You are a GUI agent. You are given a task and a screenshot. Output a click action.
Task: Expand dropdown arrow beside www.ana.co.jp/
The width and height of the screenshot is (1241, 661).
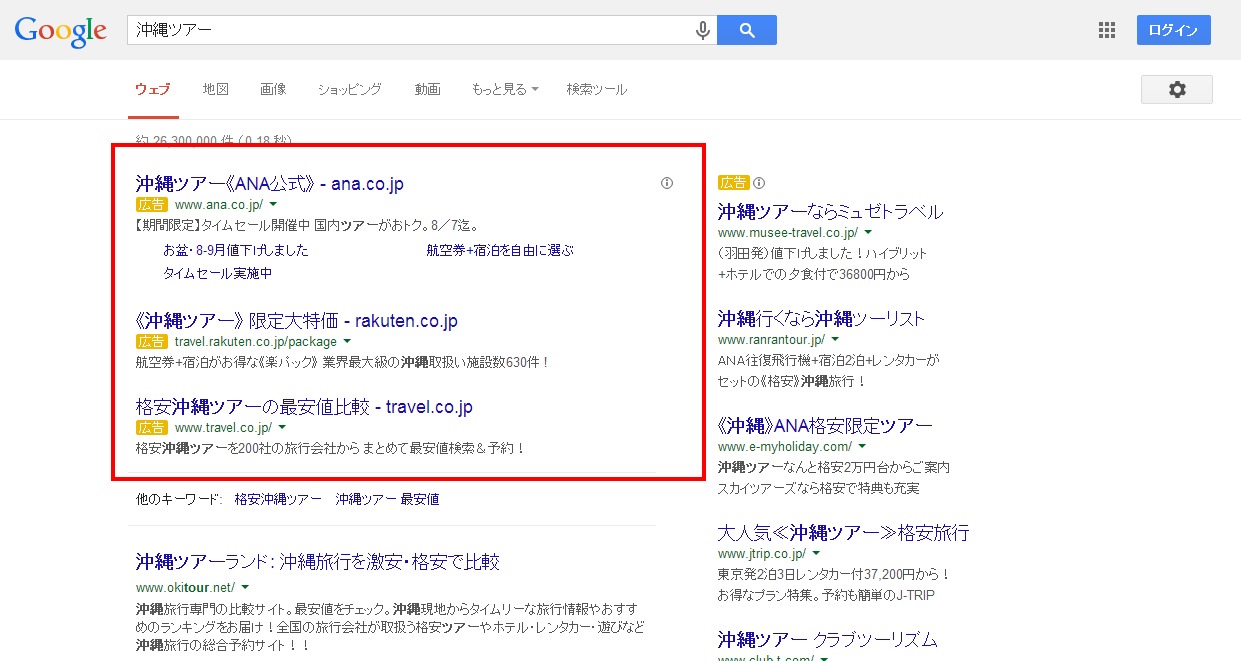coord(274,205)
